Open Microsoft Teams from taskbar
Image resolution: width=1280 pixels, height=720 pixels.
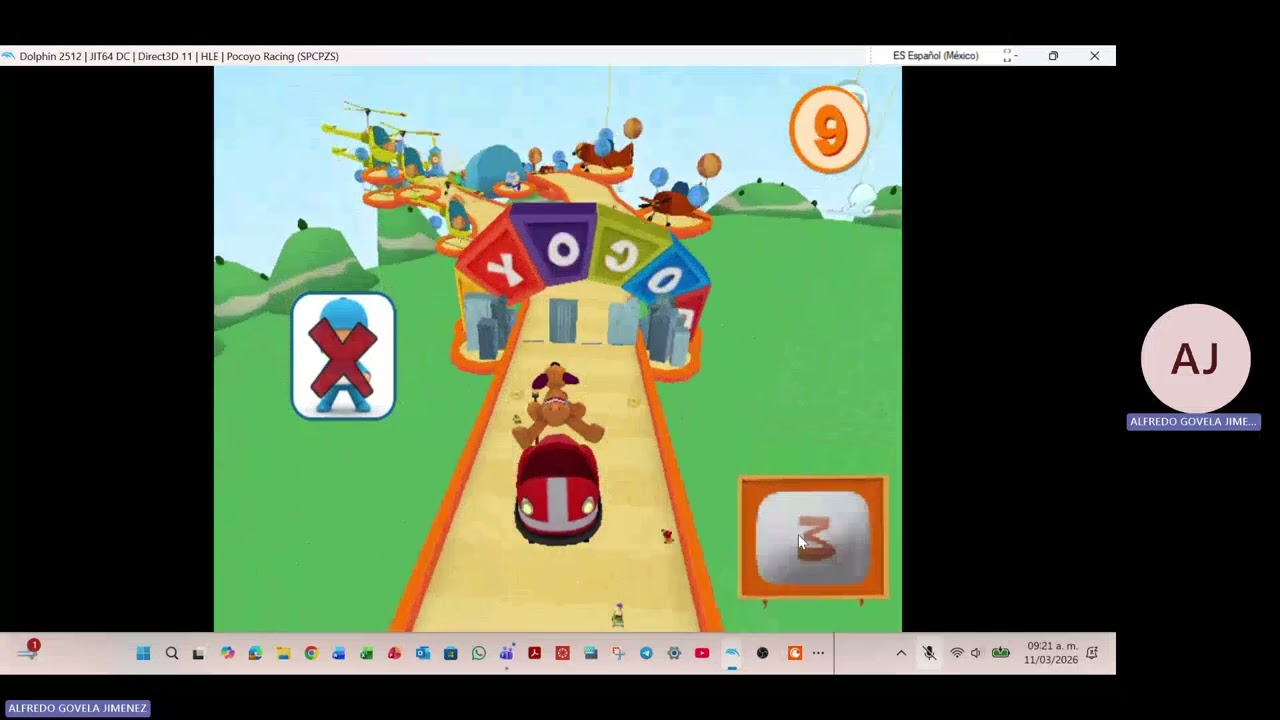(x=507, y=653)
